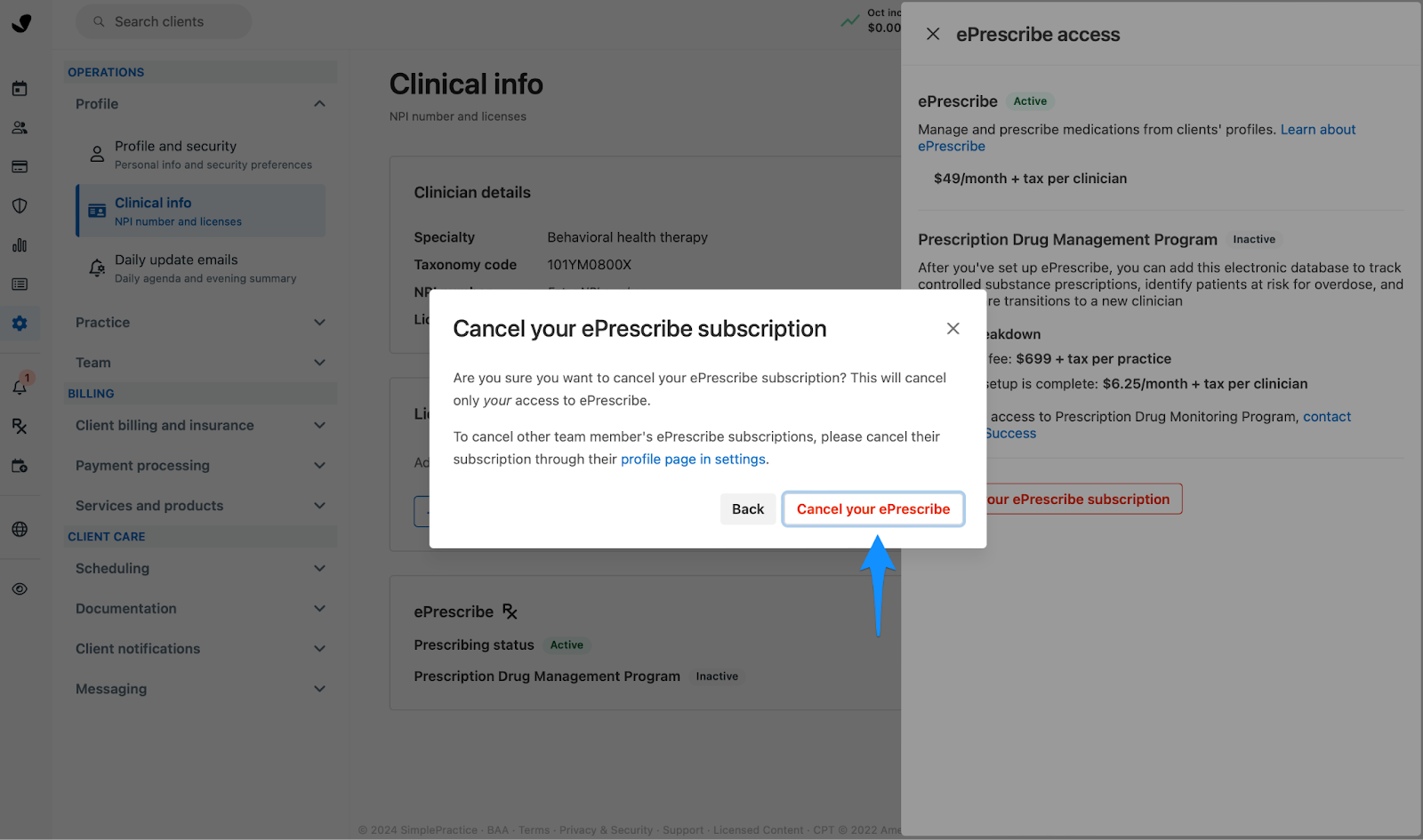Click the person icon beside Profile and security

(97, 154)
